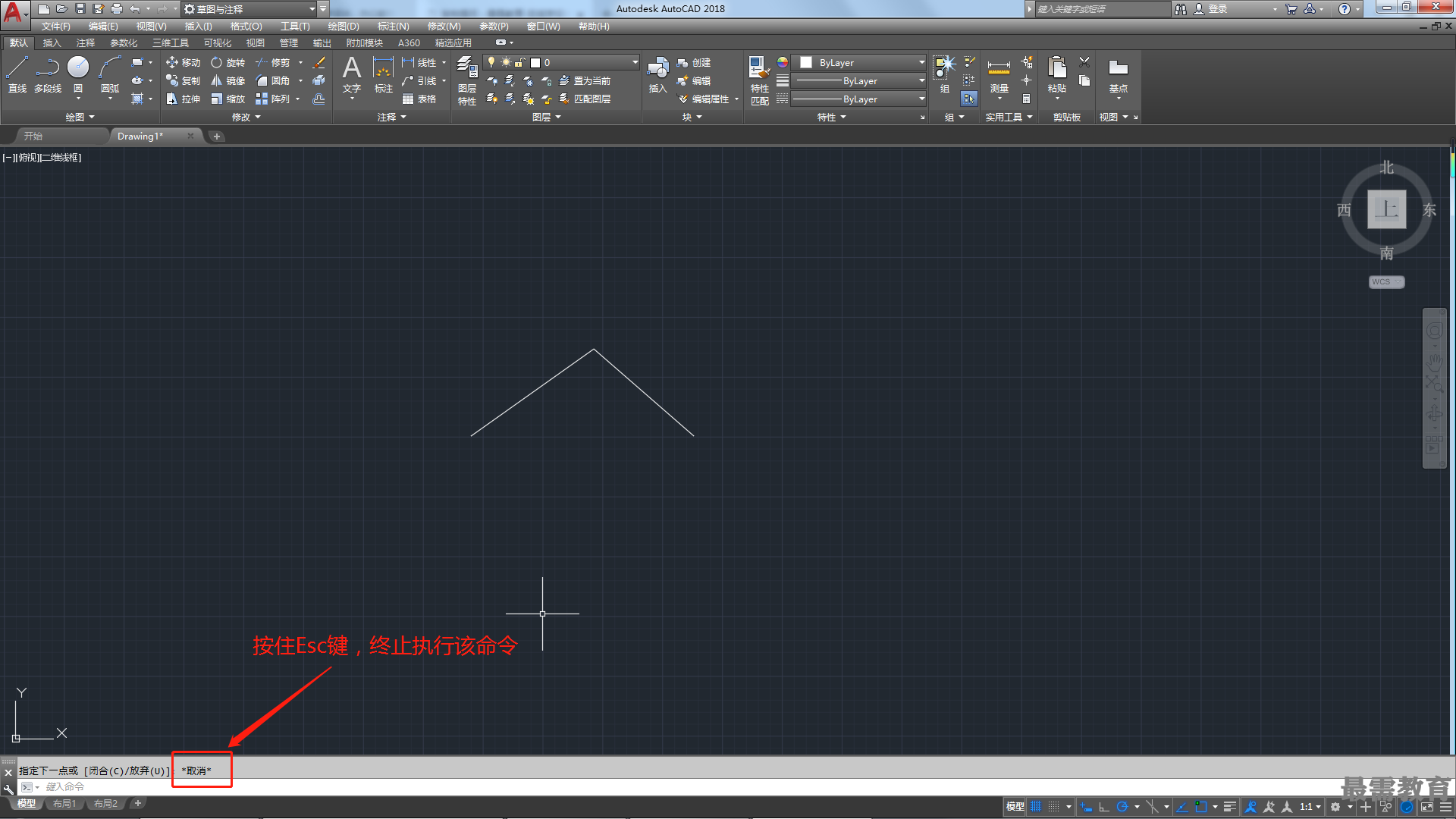Click the object color wheel icon
The height and width of the screenshot is (819, 1456).
click(x=783, y=63)
